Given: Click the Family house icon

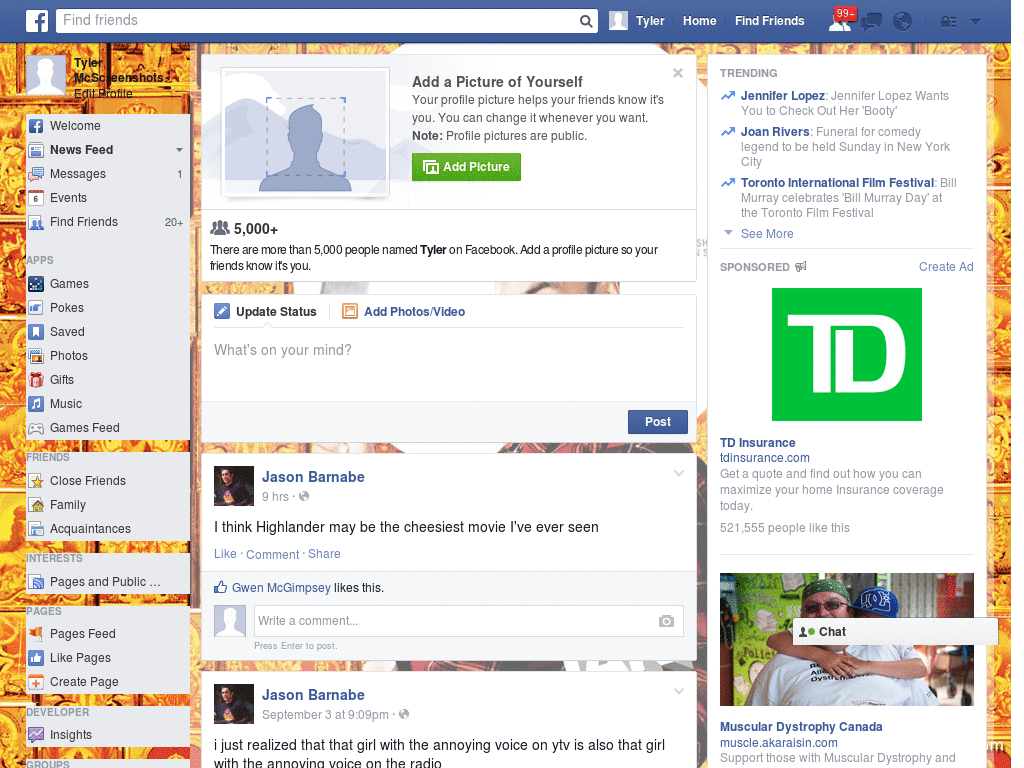Looking at the screenshot, I should pyautogui.click(x=36, y=505).
